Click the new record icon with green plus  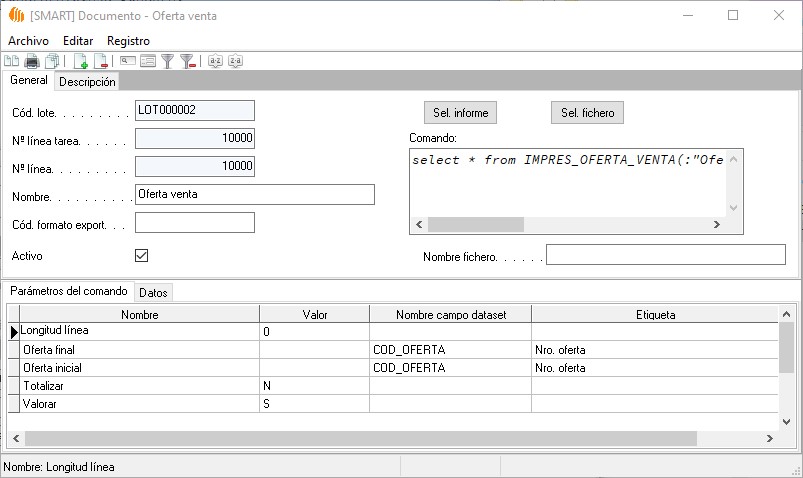[81, 61]
